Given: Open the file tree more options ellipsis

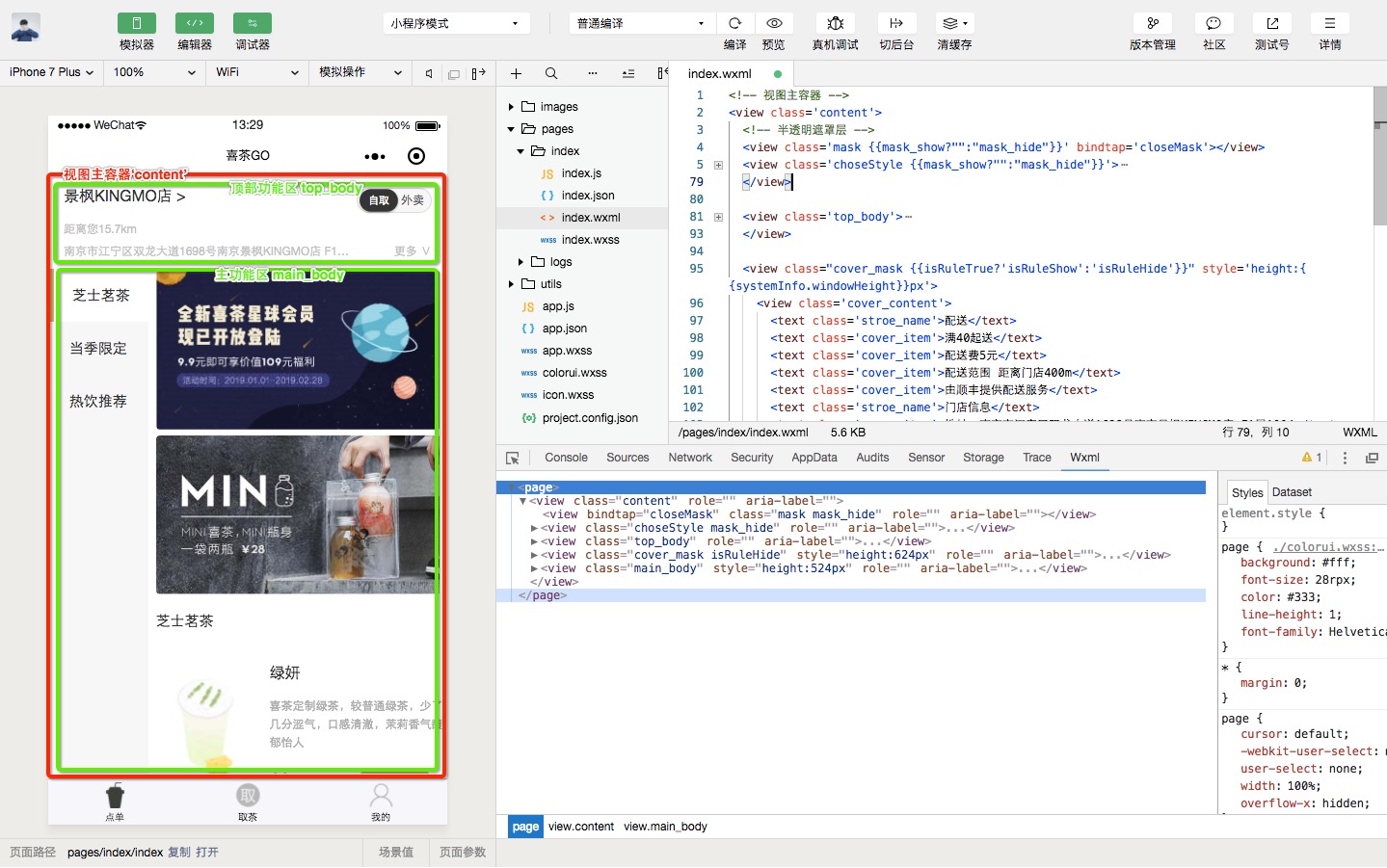Looking at the screenshot, I should coord(592,73).
